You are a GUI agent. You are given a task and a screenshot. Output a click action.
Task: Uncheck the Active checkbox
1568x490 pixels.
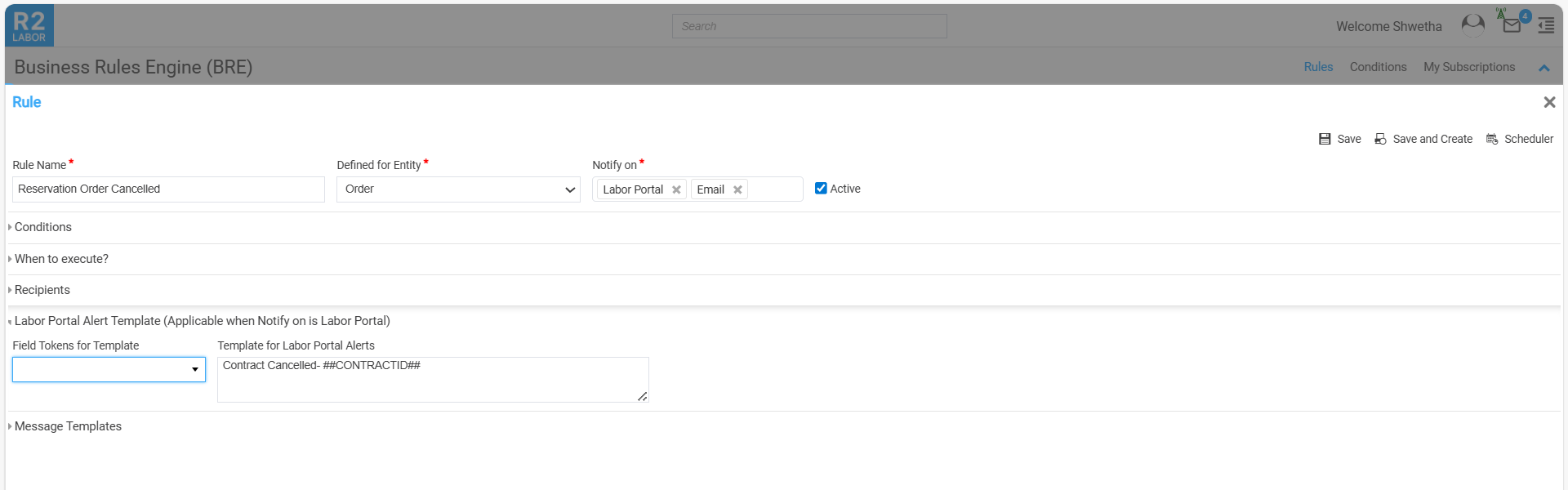point(821,188)
